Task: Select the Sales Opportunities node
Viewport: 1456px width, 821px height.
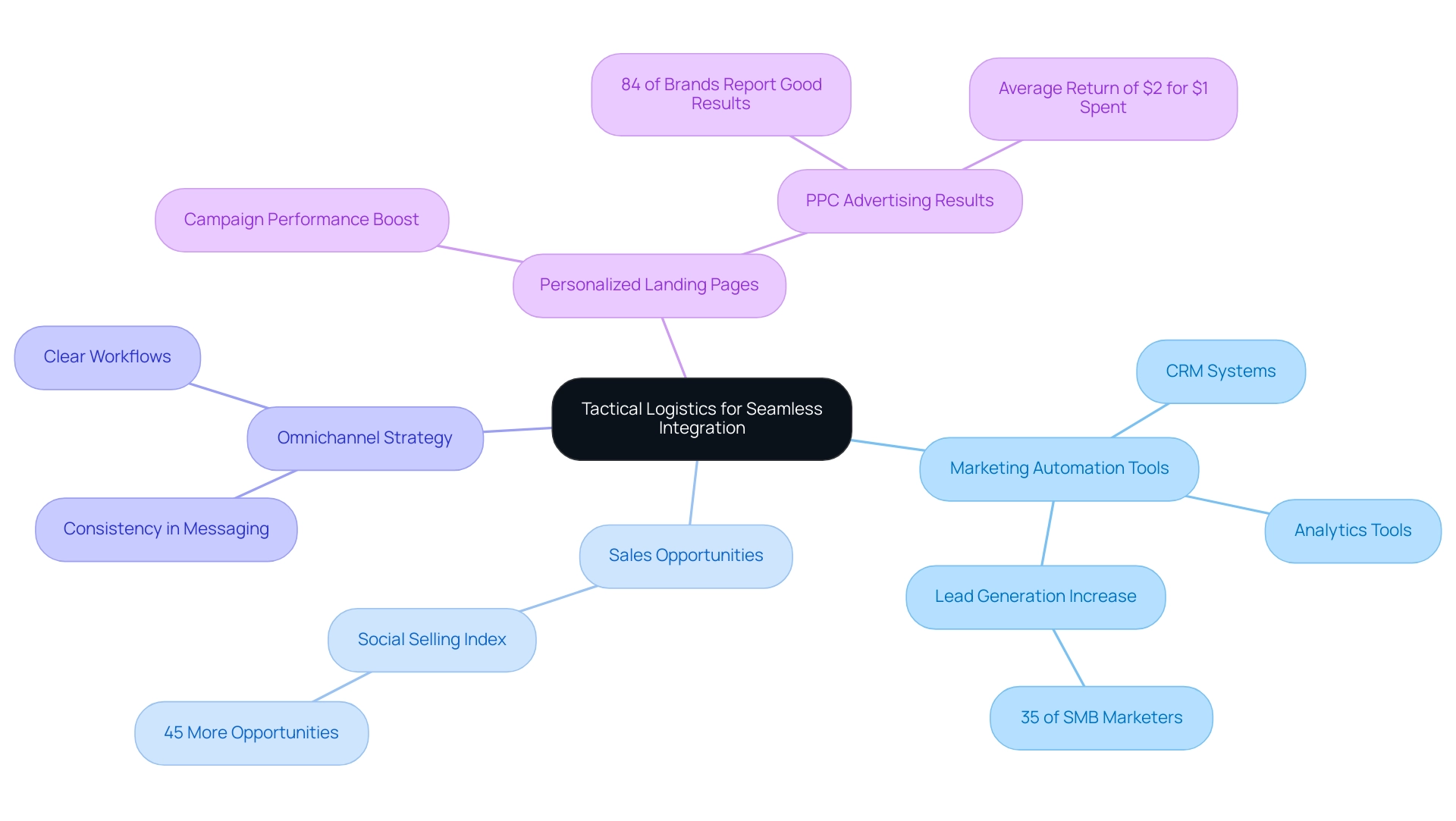Action: point(687,554)
